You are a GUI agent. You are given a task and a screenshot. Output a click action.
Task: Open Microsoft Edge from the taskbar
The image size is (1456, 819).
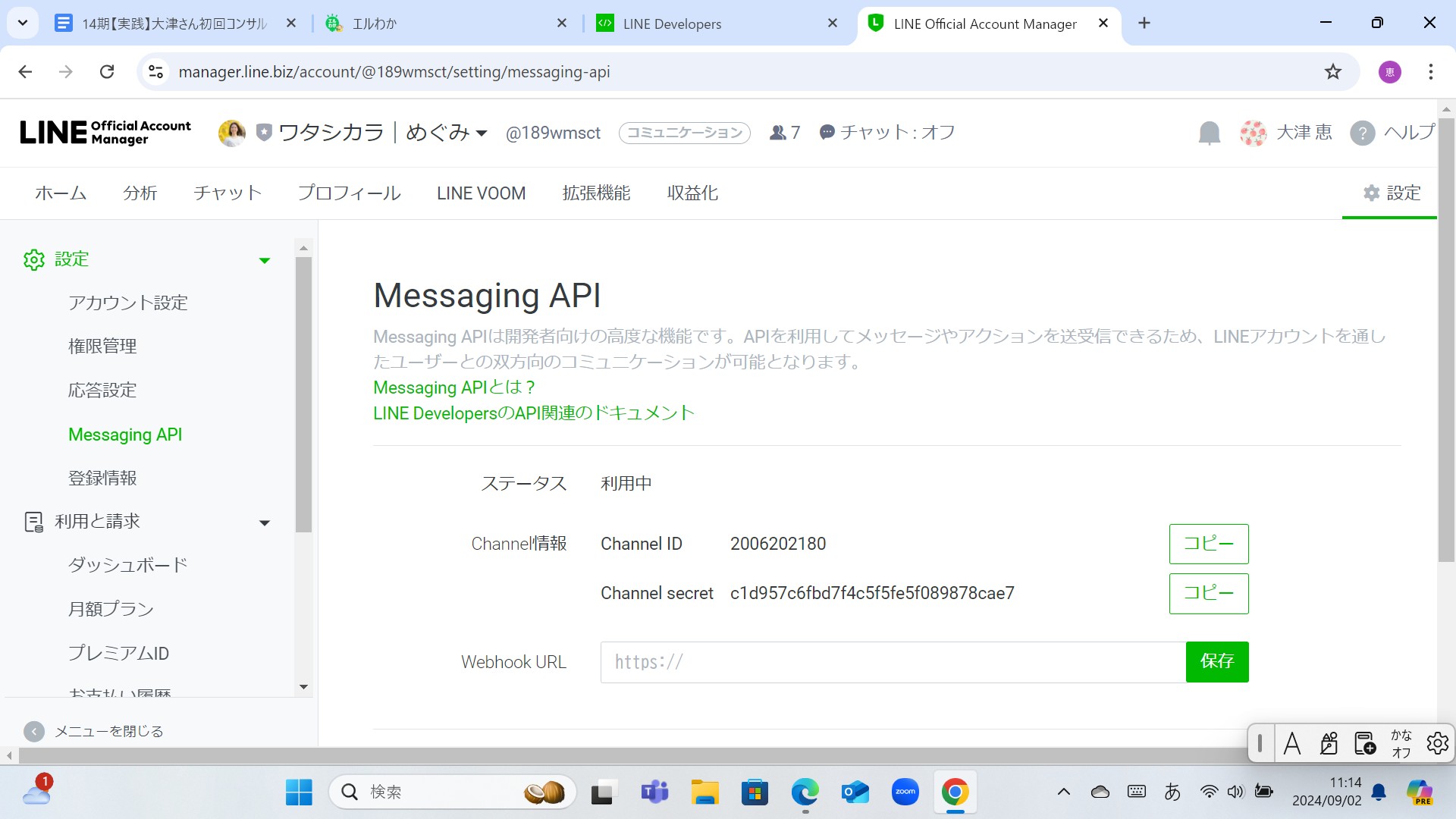[805, 792]
